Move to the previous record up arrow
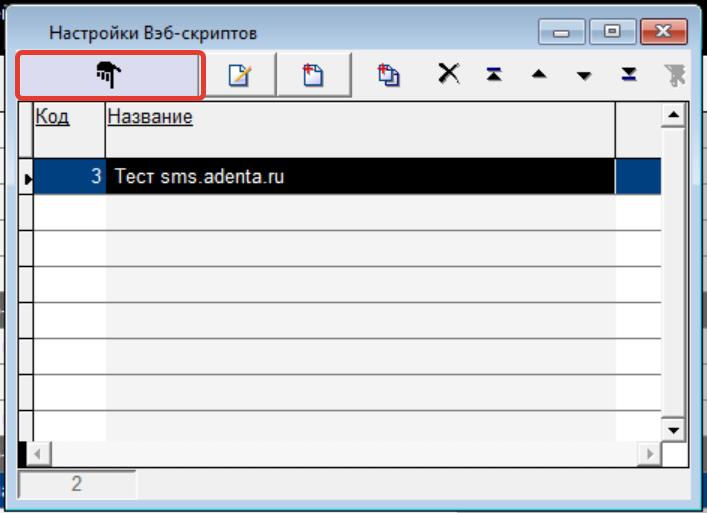The height and width of the screenshot is (513, 707). (539, 75)
